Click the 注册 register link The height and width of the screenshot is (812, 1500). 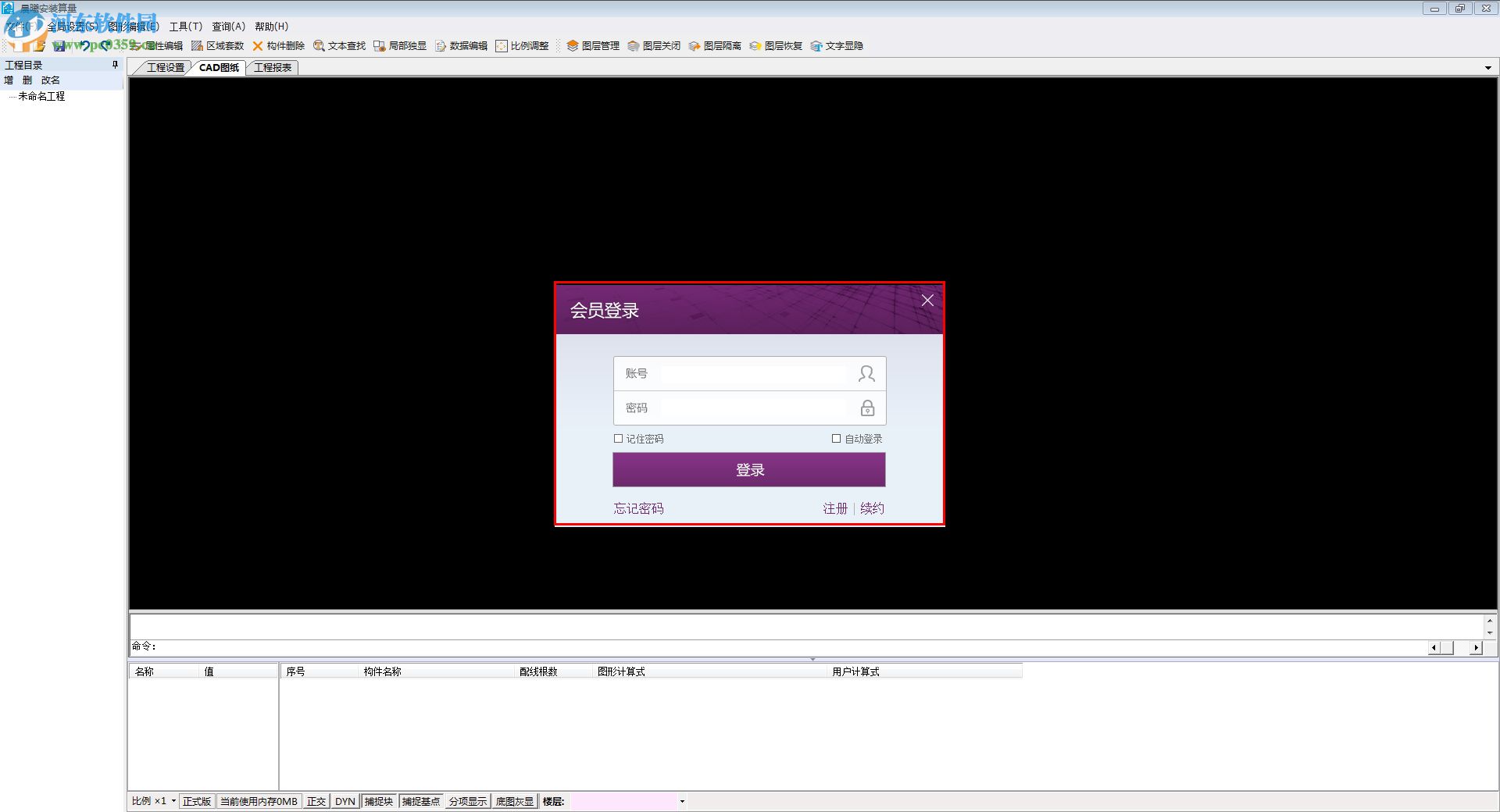[x=835, y=508]
